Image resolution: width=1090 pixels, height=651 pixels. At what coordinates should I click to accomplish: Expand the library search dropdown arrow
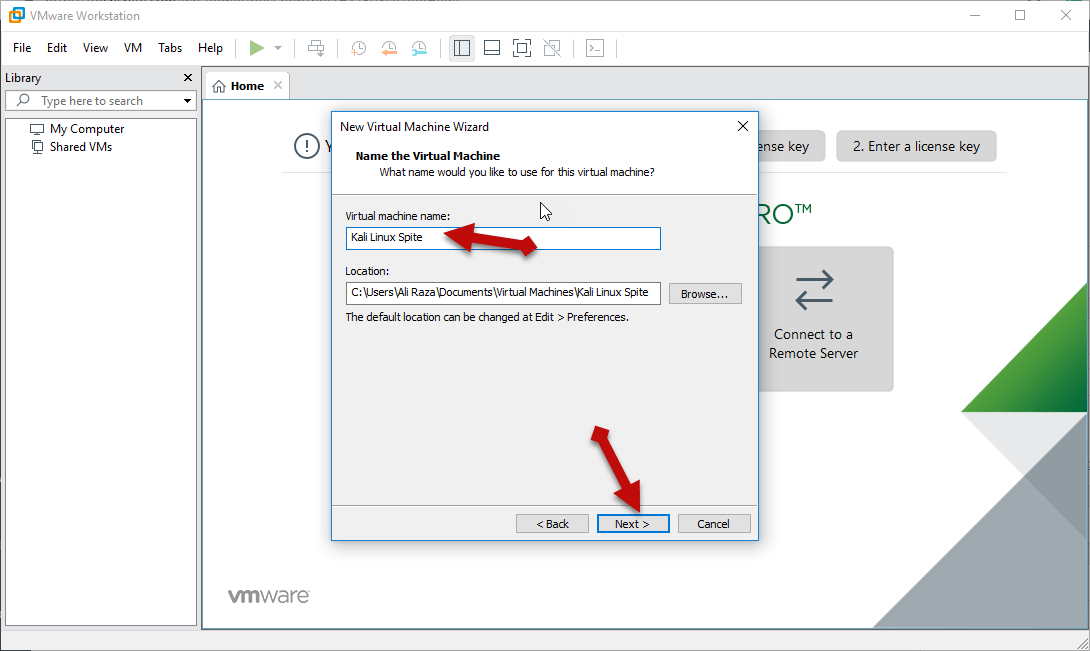[187, 101]
